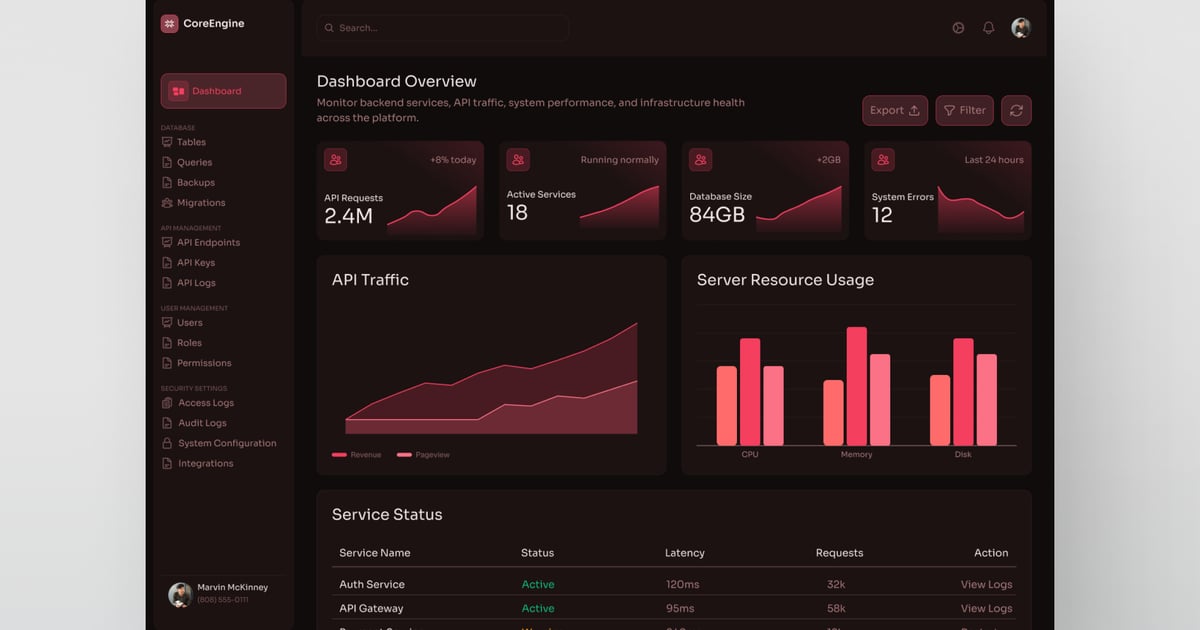Click the API Logs icon
Screen dimensions: 1200x630
click(x=167, y=283)
